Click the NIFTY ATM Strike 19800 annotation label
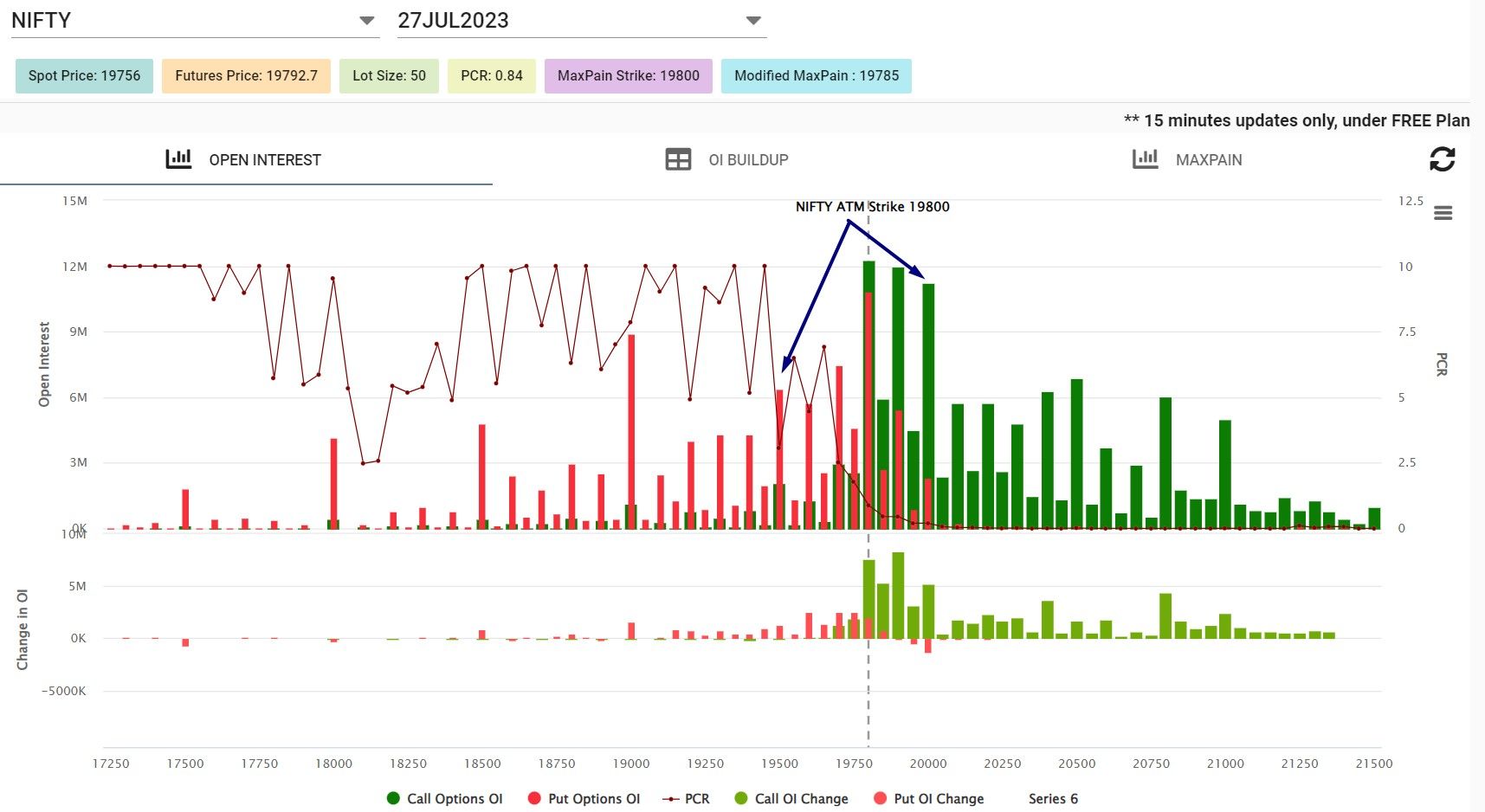The height and width of the screenshot is (812, 1485). [873, 206]
